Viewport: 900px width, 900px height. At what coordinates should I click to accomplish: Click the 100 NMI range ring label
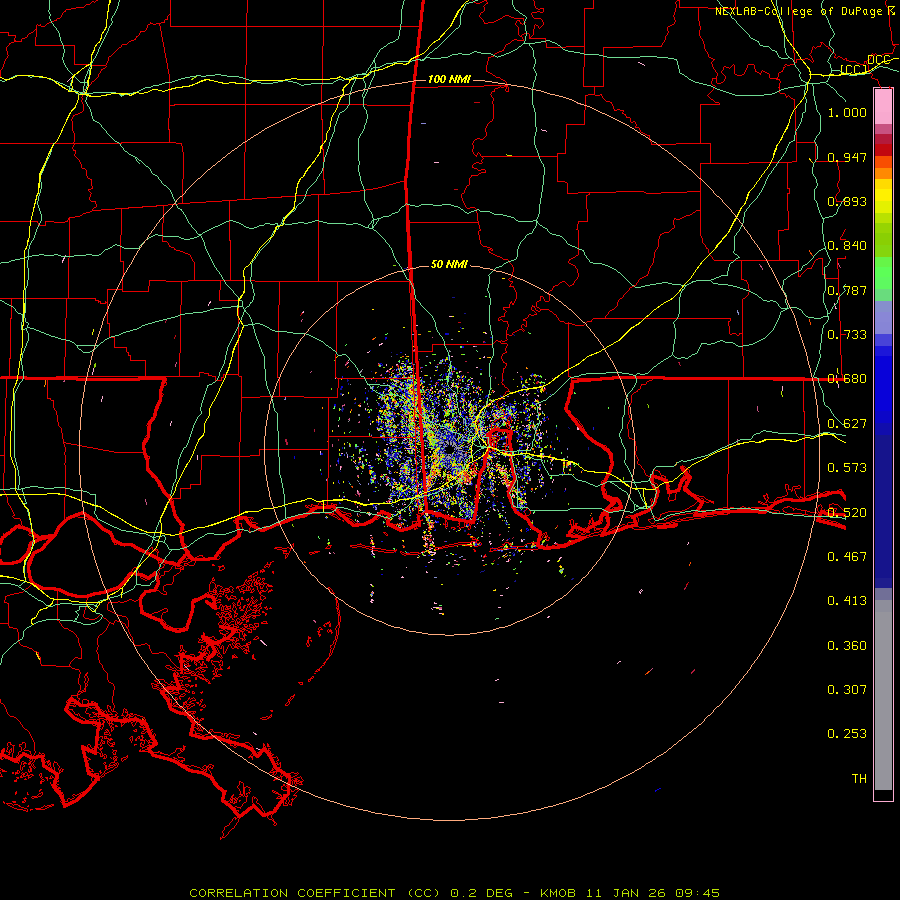pos(449,79)
